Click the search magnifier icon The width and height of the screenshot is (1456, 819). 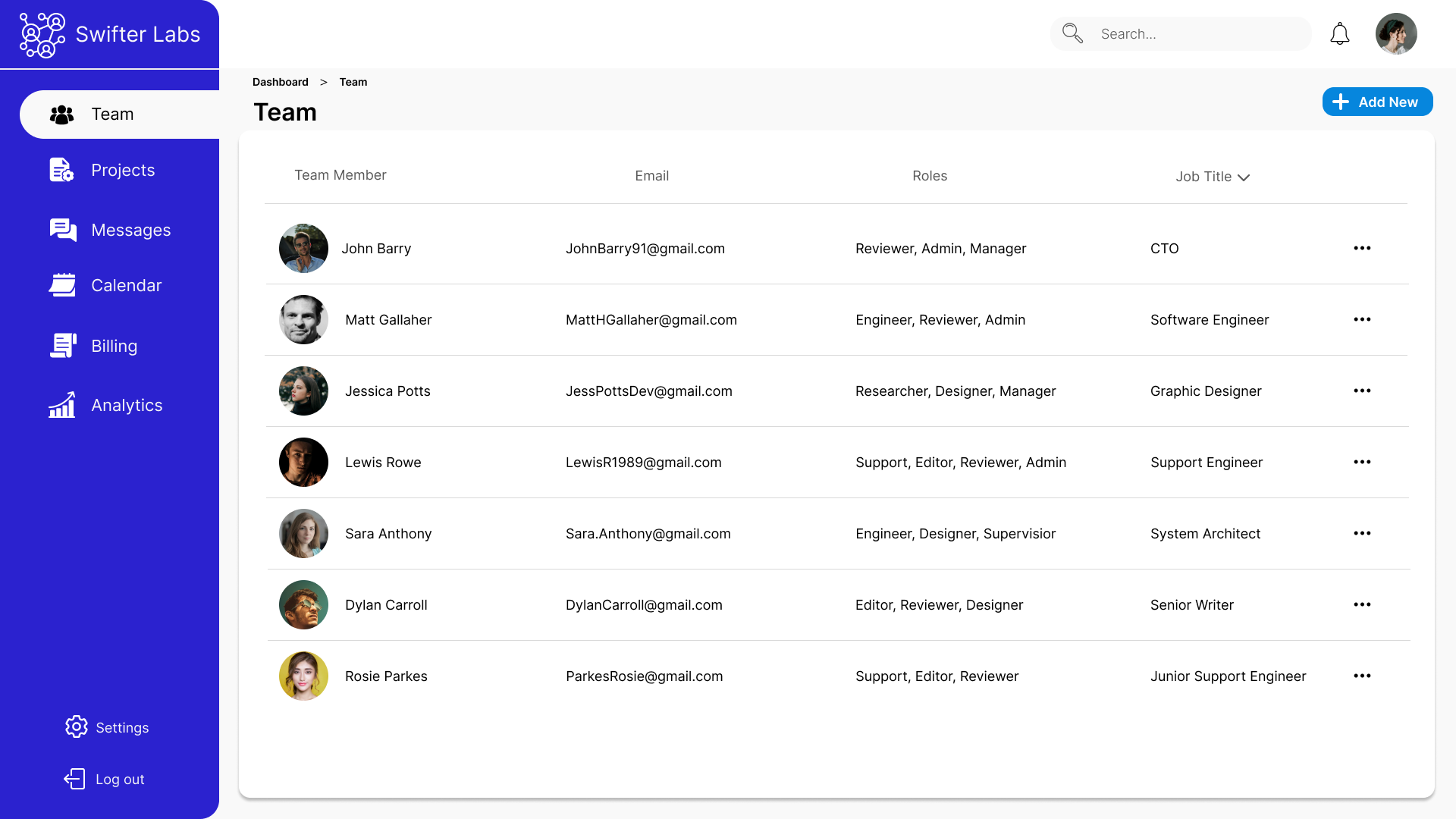coord(1072,33)
